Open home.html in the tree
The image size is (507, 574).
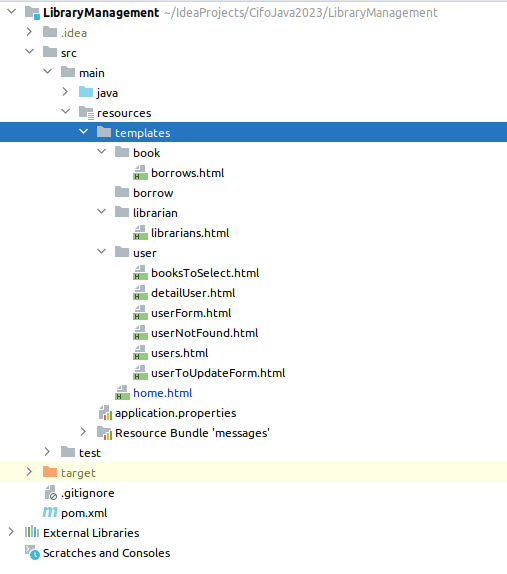[163, 393]
